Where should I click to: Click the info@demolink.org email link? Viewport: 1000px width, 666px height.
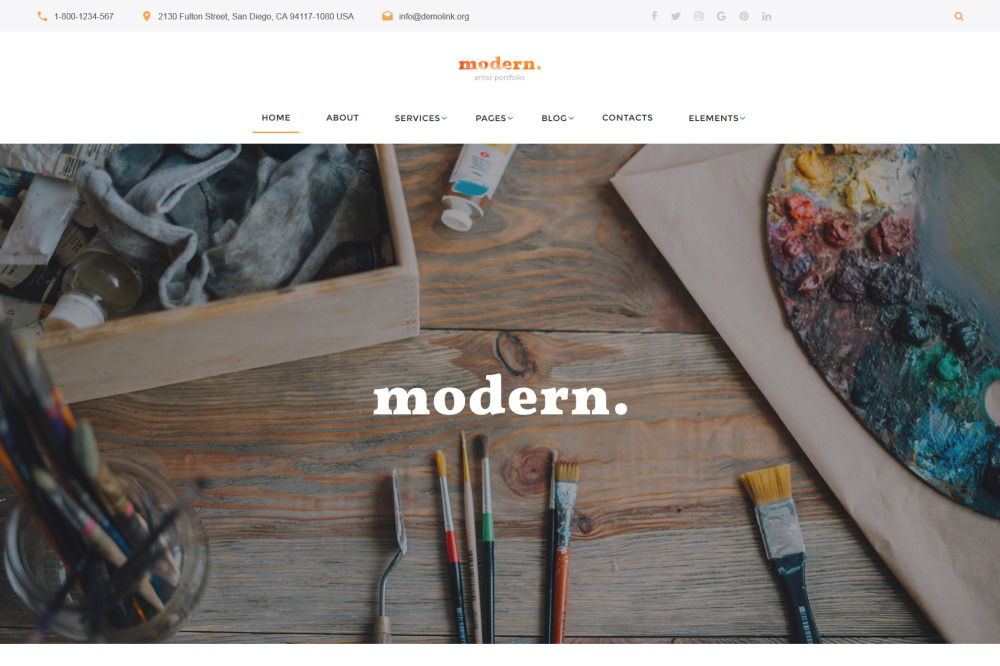(434, 17)
